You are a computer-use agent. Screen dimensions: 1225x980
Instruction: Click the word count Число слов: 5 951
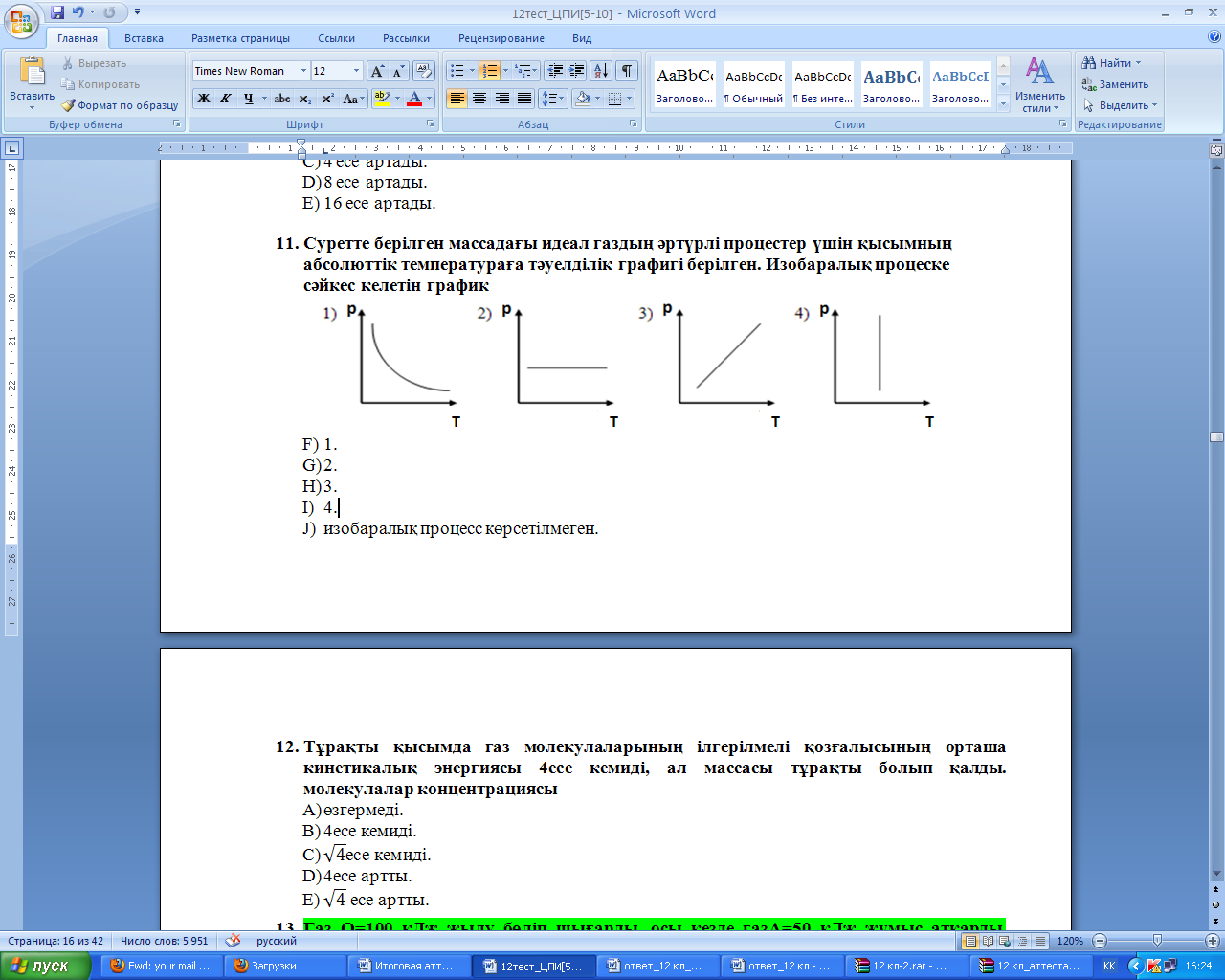pos(165,941)
